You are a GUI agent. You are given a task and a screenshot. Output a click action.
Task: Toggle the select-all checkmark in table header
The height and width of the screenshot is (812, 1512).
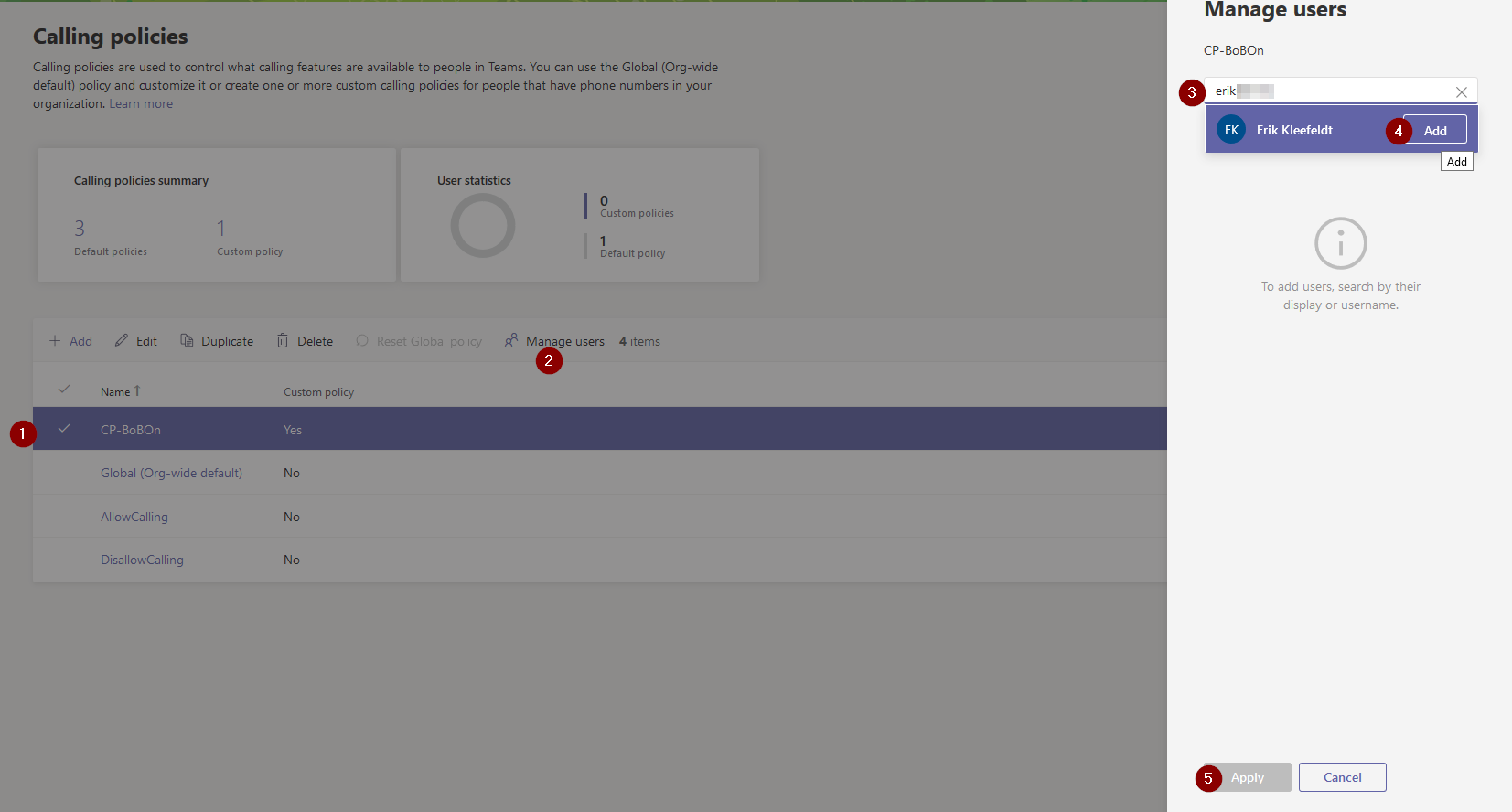point(64,390)
